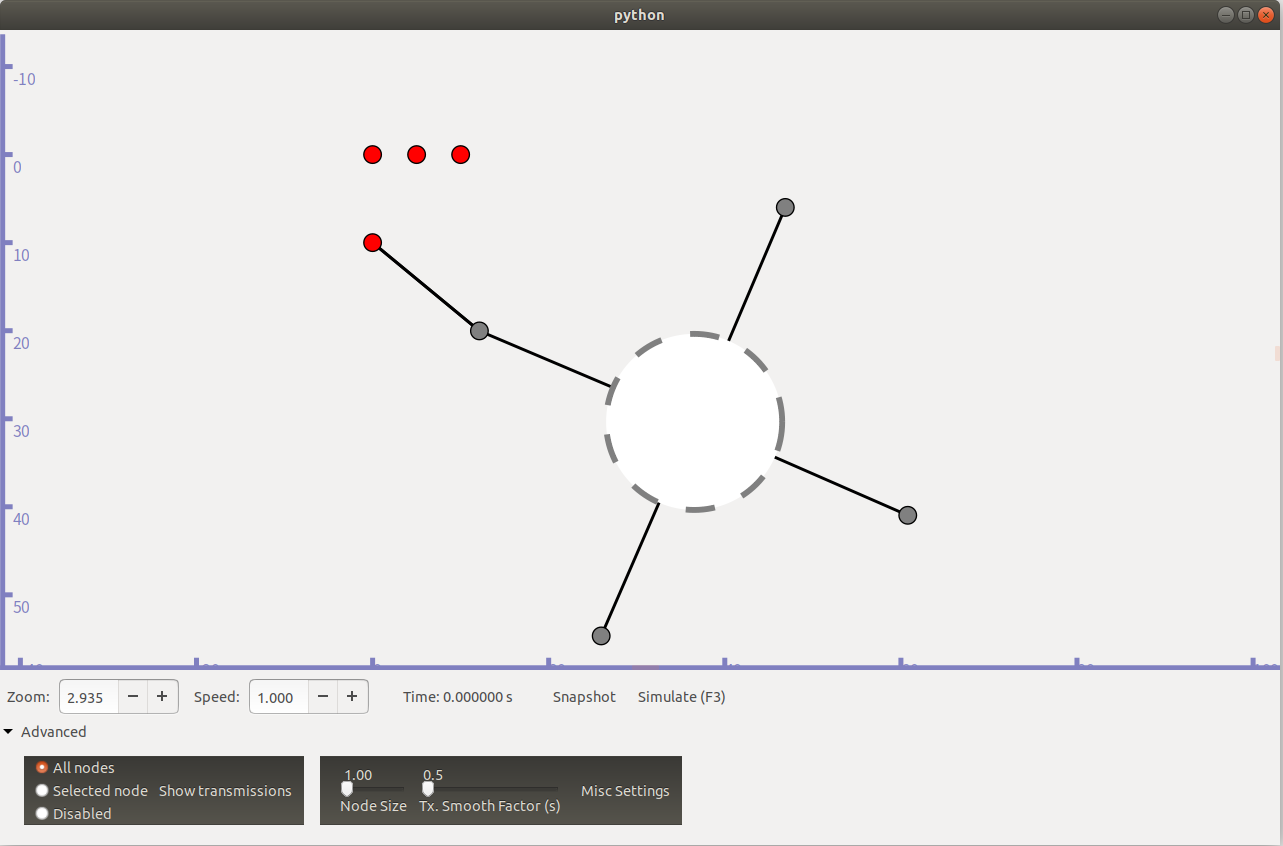Viewport: 1283px width, 846px height.
Task: Select the rightmost red node in the top row
Action: click(460, 154)
